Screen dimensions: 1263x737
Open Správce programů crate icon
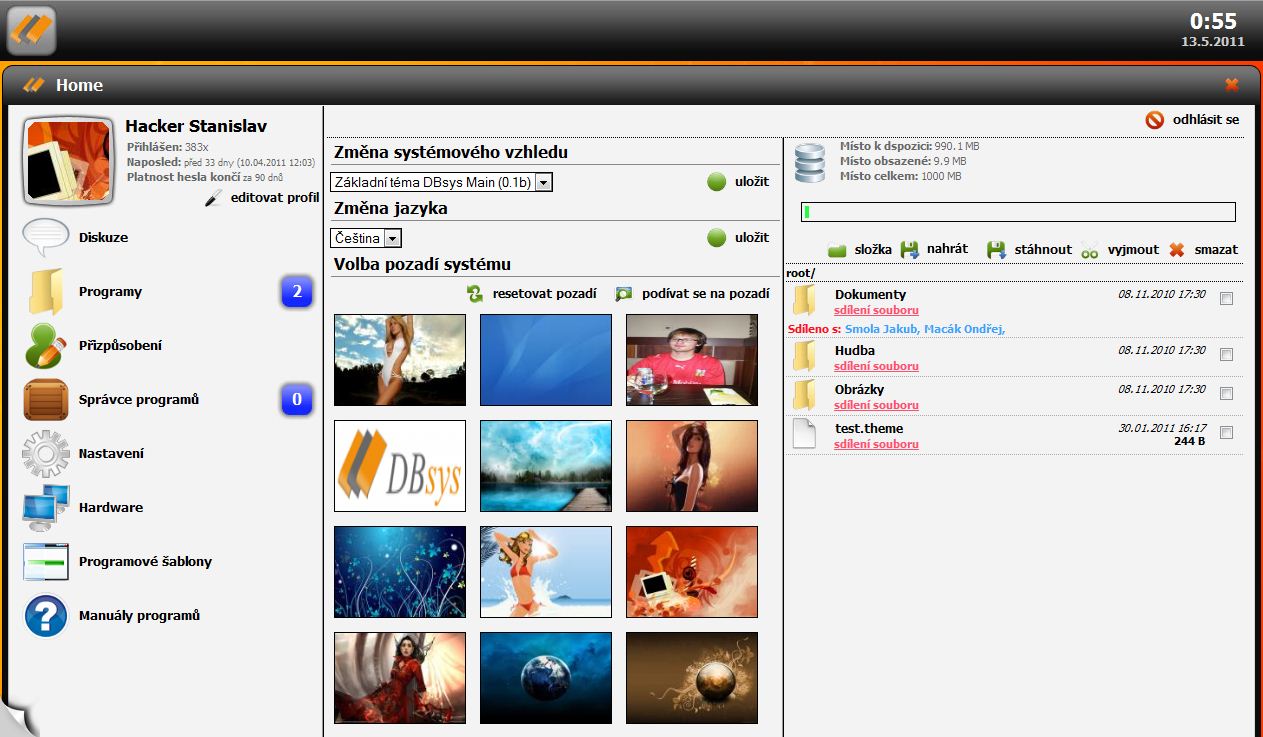pos(46,400)
